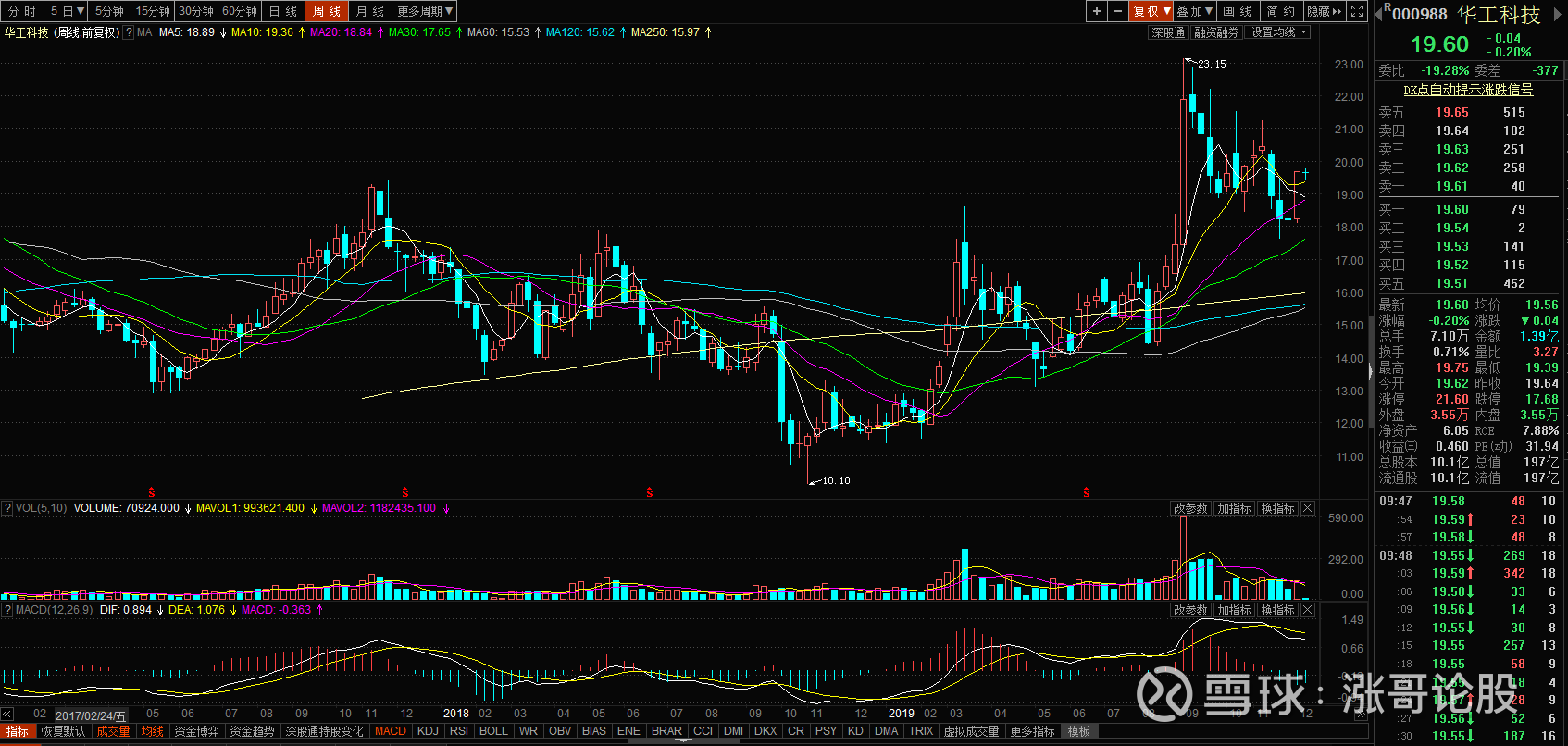This screenshot has height=746, width=1568.
Task: Switch to 30分钟 chart period
Action: 196,11
